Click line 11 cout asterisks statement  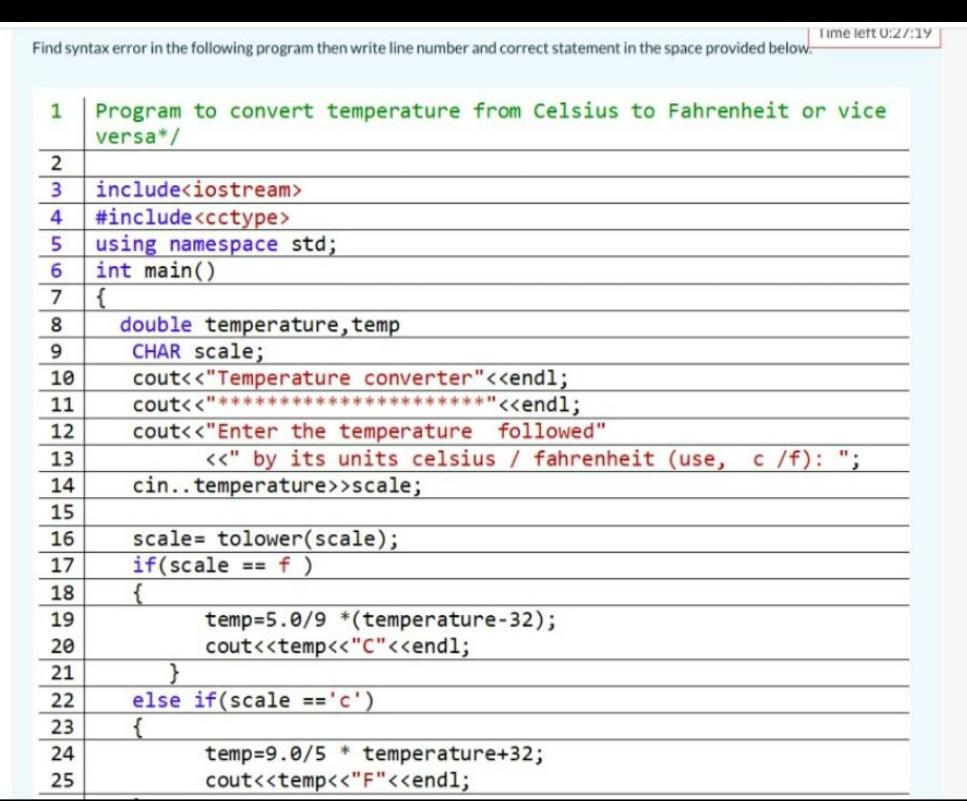click(356, 405)
